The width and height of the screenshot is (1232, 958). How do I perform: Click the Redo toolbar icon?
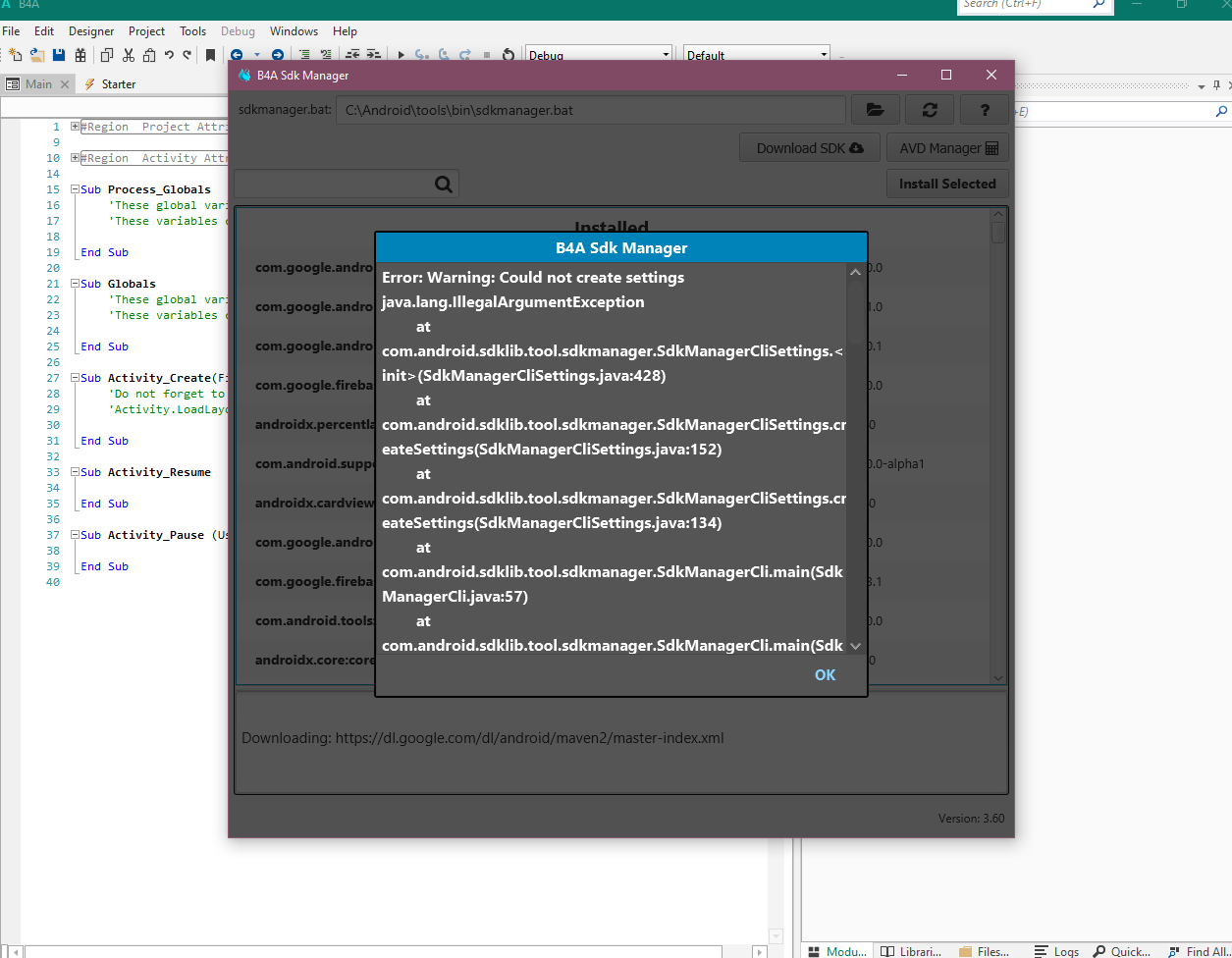tap(187, 55)
